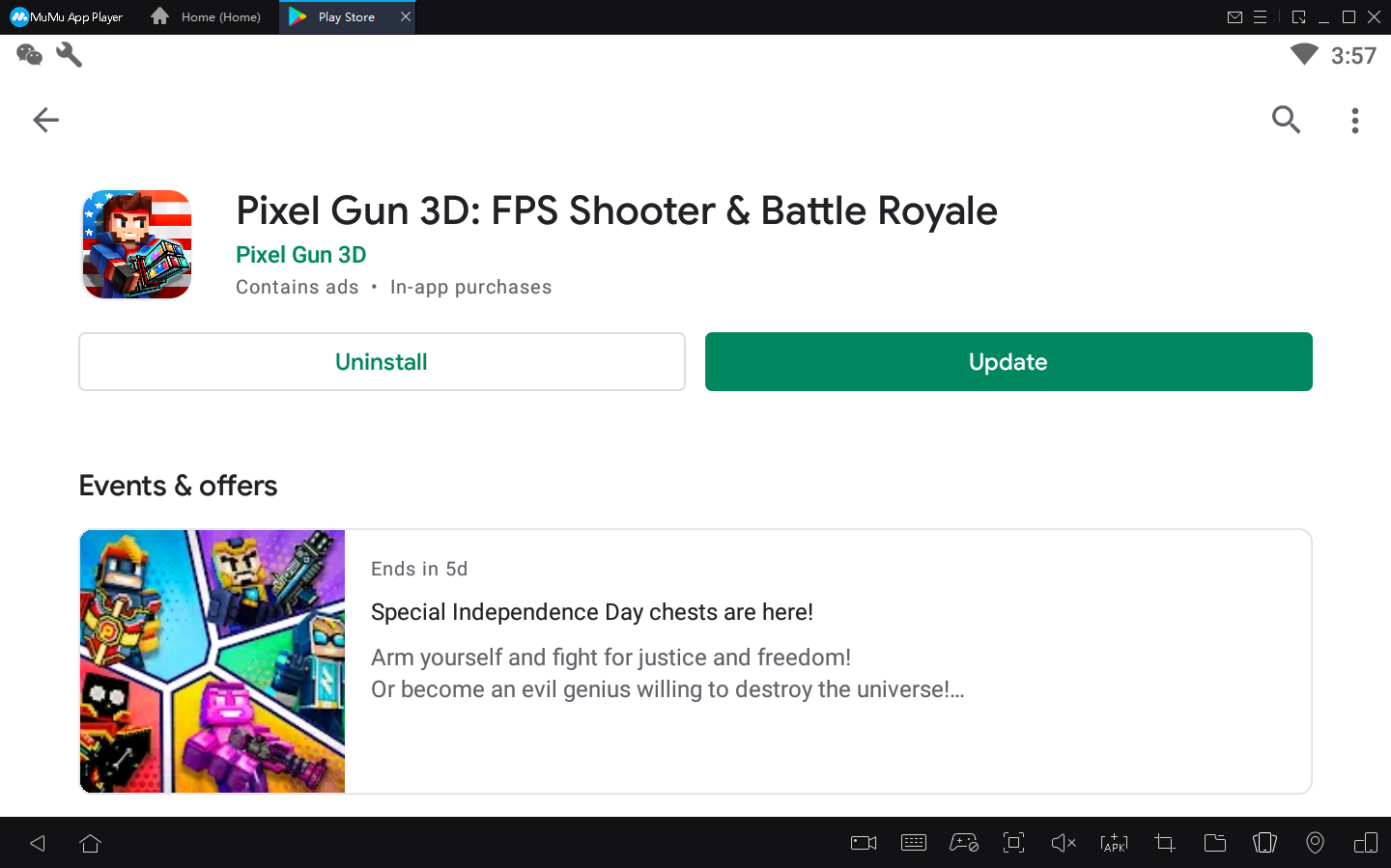Open the multi-instance window icon
The width and height of the screenshot is (1391, 868).
(x=1366, y=843)
